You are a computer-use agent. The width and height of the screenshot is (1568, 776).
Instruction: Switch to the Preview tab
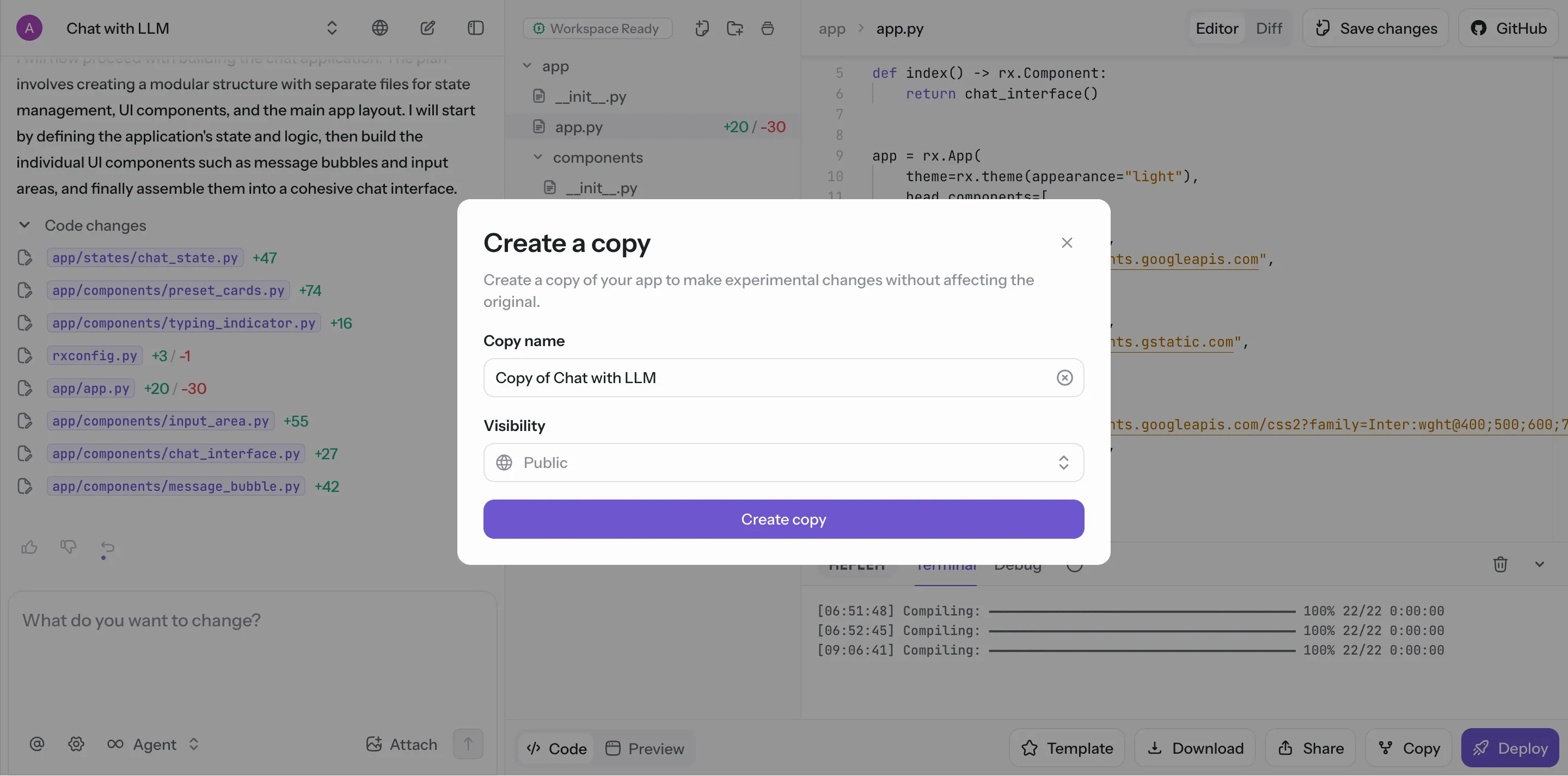[645, 748]
